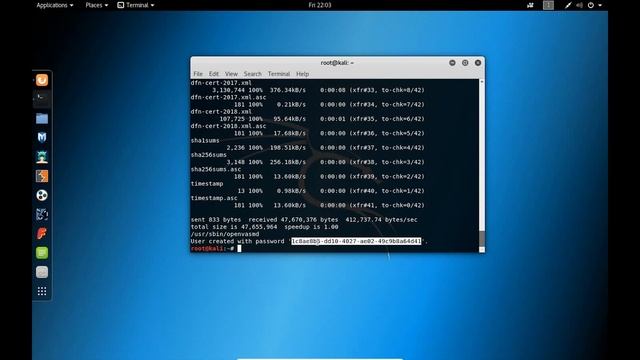
Task: Click the terminal scrollbar thumb
Action: 482,238
